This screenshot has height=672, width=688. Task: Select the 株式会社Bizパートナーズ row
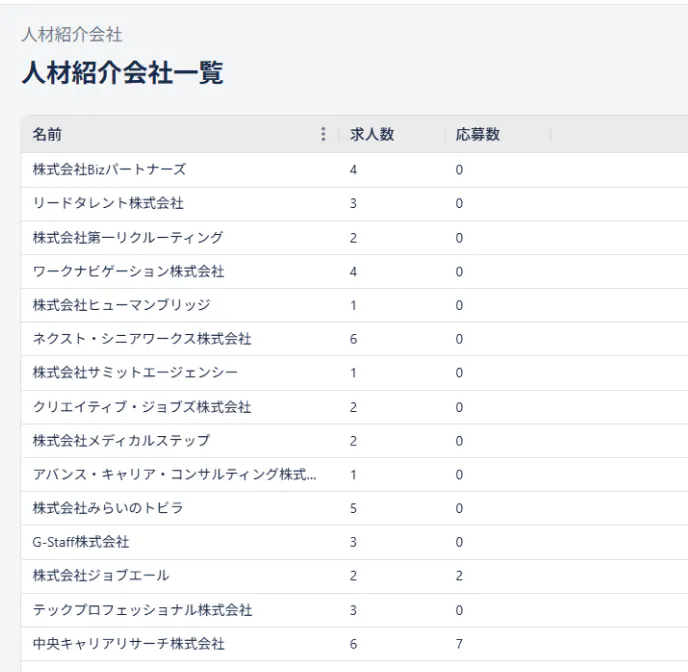click(109, 170)
